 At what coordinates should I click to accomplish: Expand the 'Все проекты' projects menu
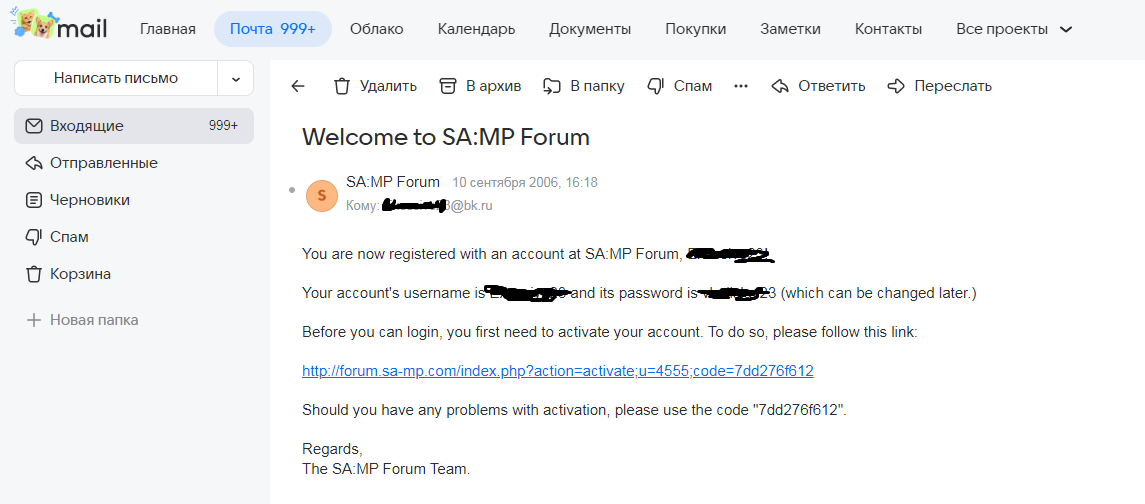click(1014, 29)
